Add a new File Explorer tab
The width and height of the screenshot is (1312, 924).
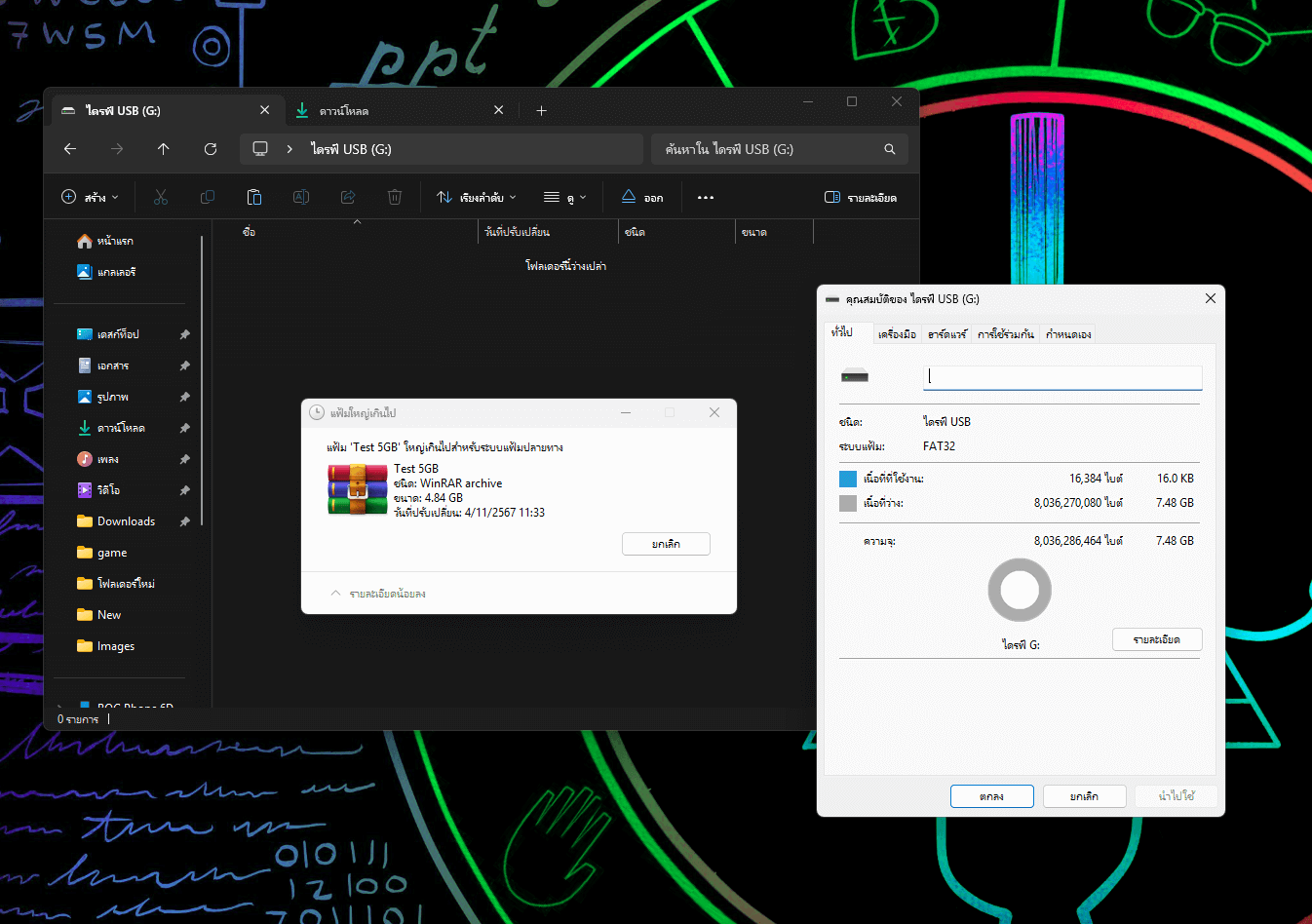(541, 110)
